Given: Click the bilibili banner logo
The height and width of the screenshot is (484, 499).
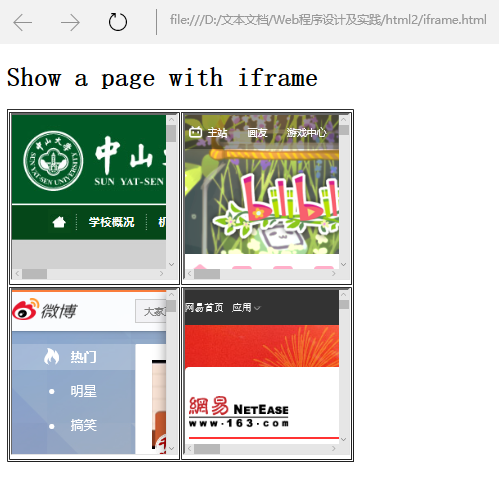Looking at the screenshot, I should pos(277,207).
